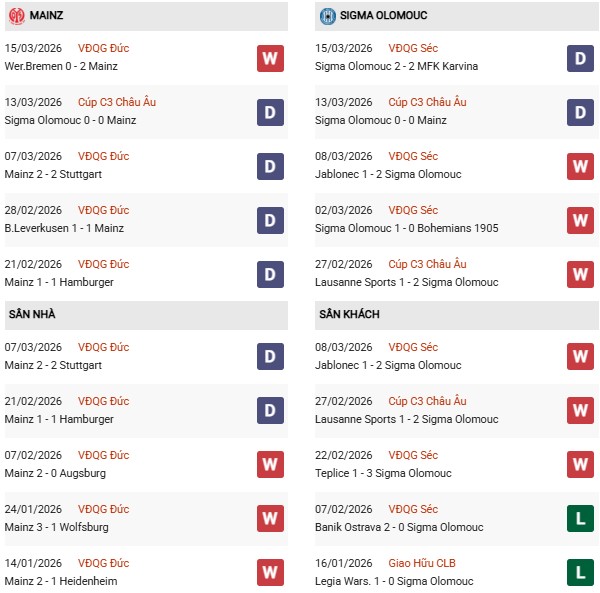Click the L badge for Banik Ostrava match
This screenshot has width=600, height=593.
click(x=580, y=519)
